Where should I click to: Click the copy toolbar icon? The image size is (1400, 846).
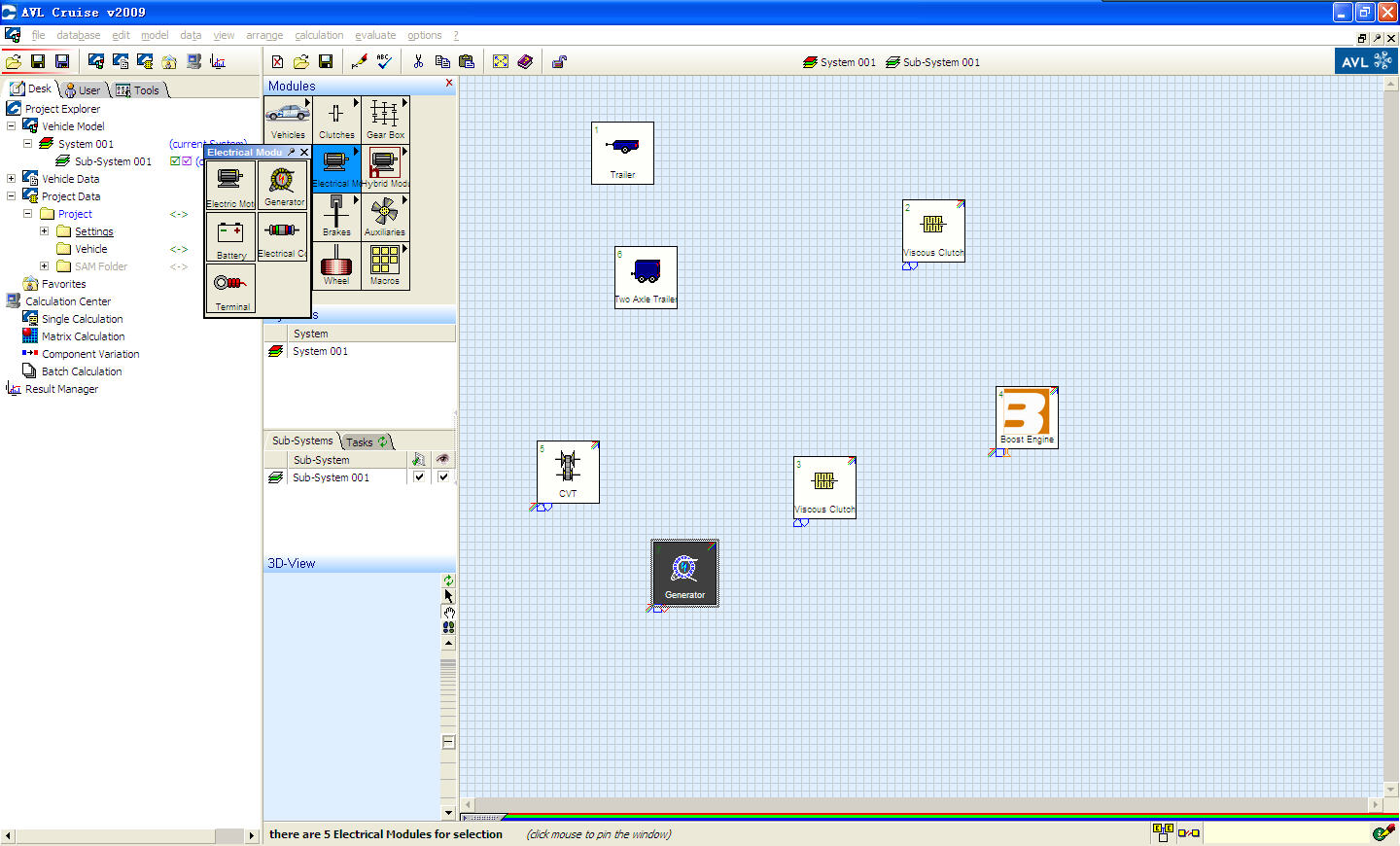(x=442, y=61)
